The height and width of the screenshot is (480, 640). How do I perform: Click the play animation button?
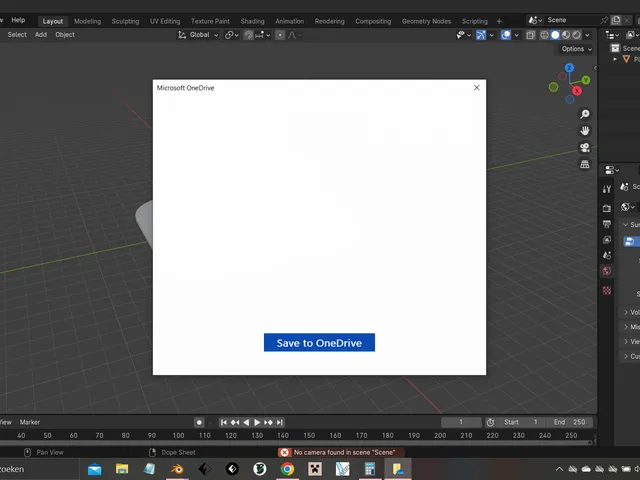[257, 422]
